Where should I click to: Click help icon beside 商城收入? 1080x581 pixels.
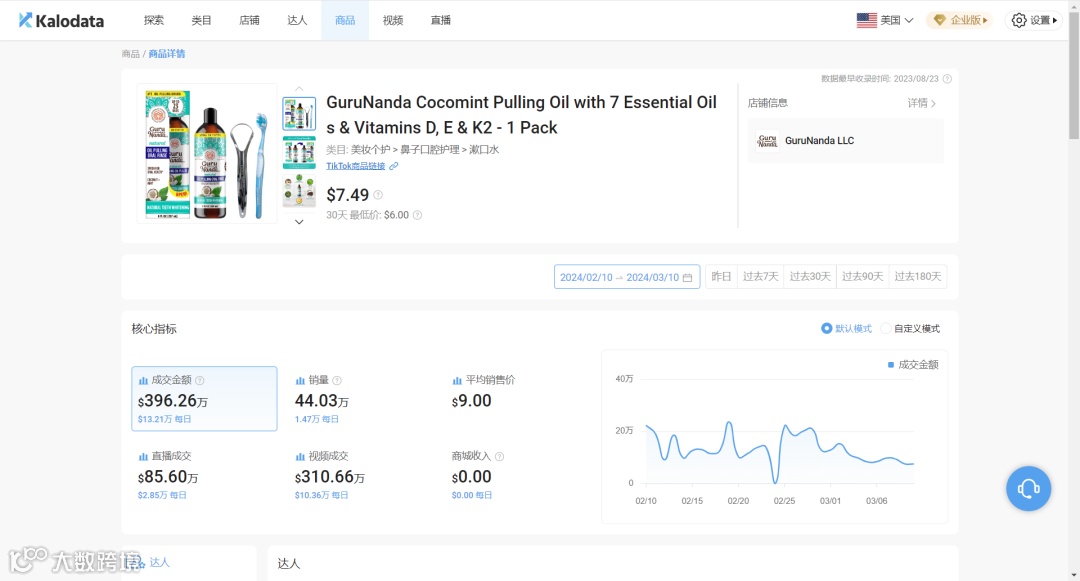click(499, 456)
